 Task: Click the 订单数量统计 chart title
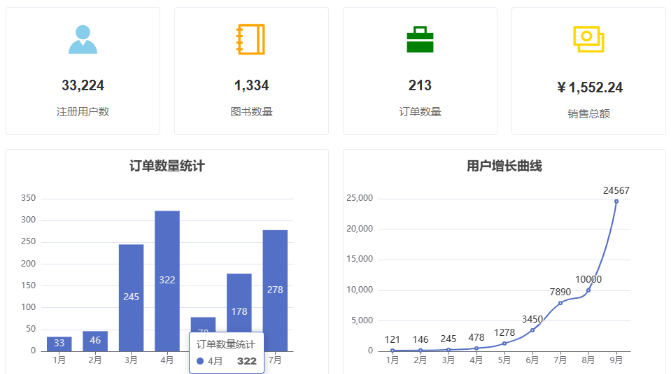(x=167, y=166)
